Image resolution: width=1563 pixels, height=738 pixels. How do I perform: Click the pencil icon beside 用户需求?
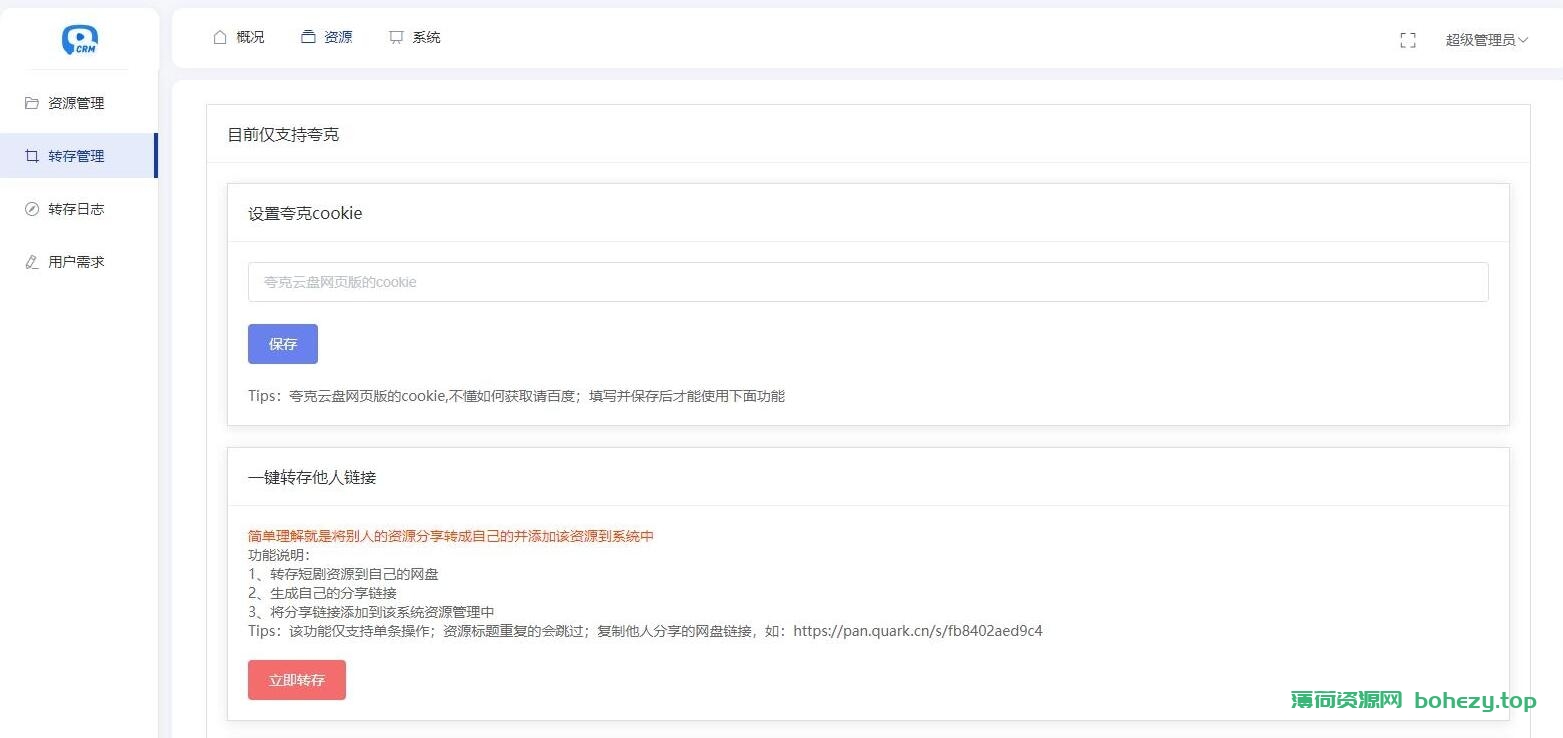(x=32, y=262)
